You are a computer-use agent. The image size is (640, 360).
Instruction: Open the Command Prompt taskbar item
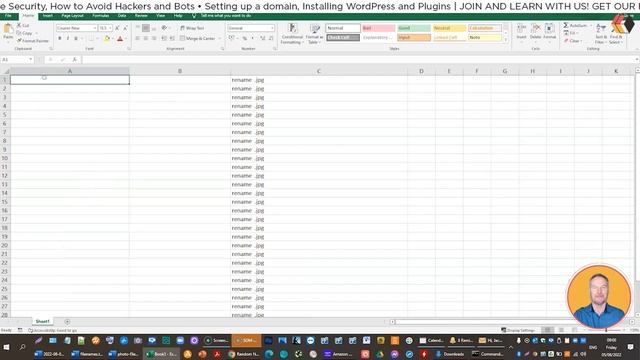coord(487,354)
